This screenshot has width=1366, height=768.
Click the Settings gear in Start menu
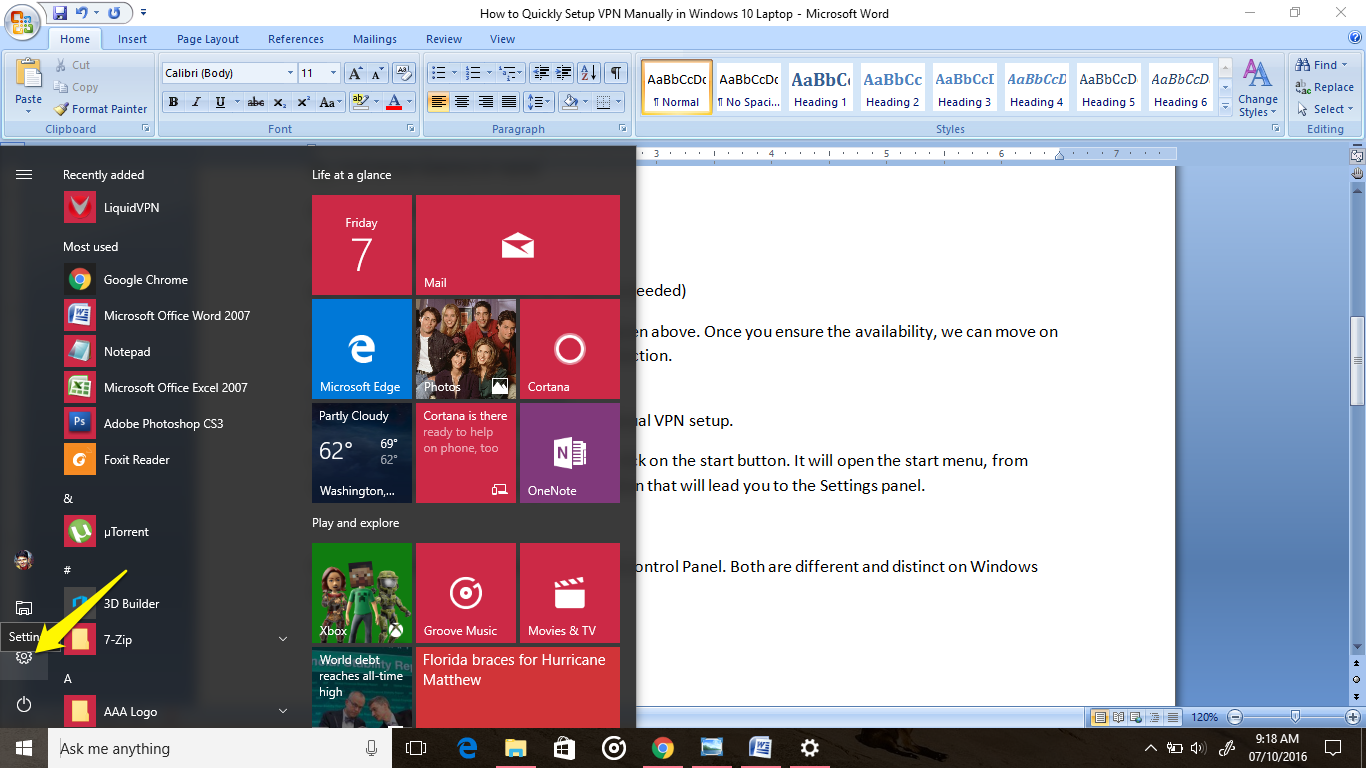[x=24, y=657]
